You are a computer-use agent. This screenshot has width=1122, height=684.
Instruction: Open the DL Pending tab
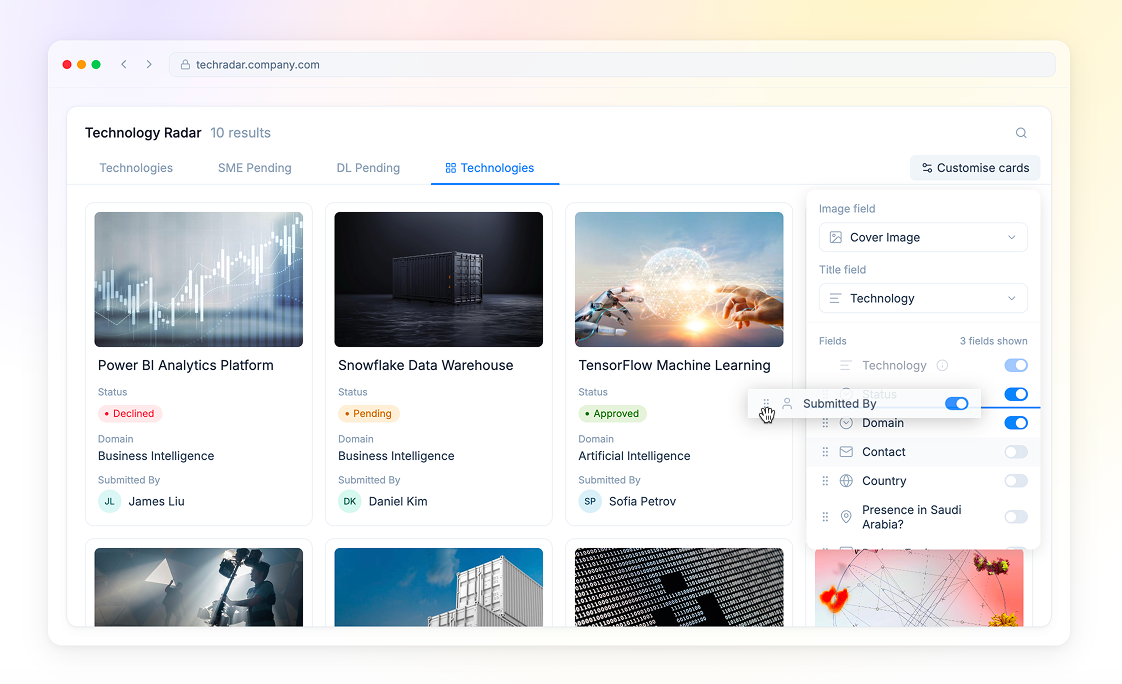pyautogui.click(x=369, y=168)
